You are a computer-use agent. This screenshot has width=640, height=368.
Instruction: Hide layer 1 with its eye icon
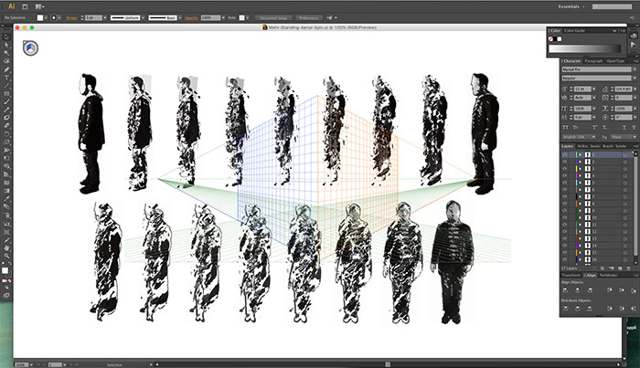pyautogui.click(x=564, y=155)
